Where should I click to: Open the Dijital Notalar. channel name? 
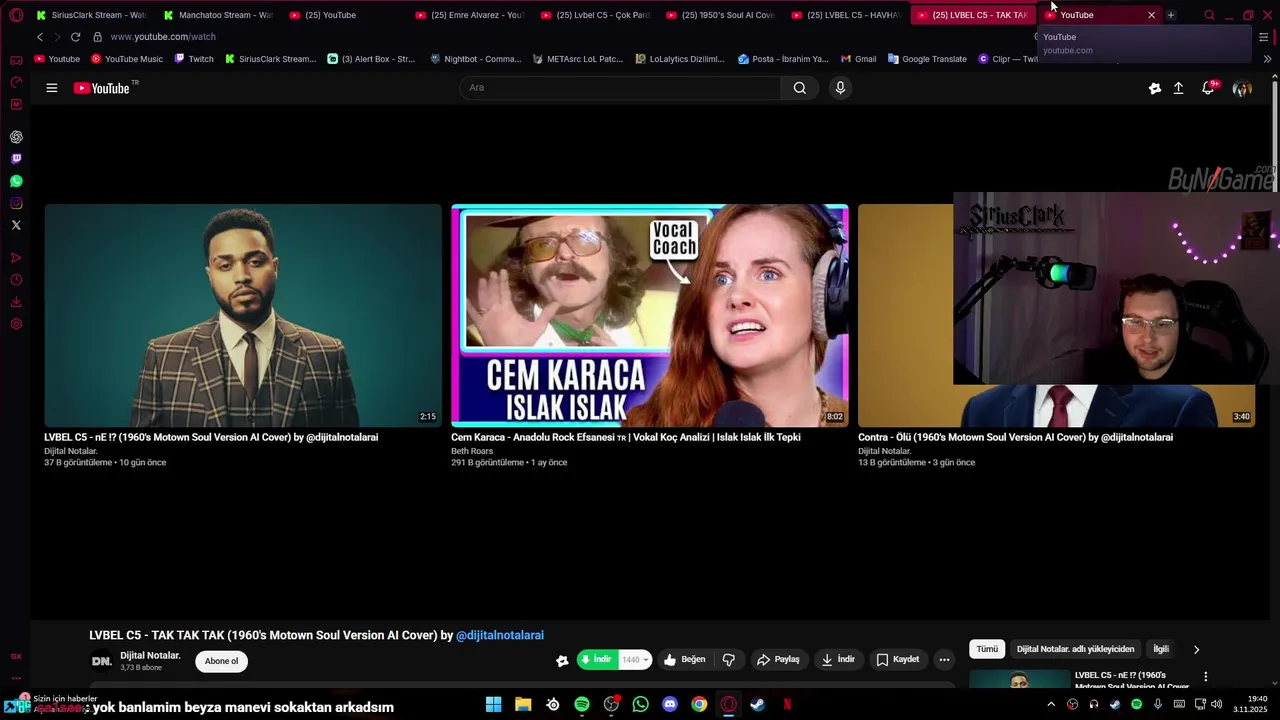point(150,656)
